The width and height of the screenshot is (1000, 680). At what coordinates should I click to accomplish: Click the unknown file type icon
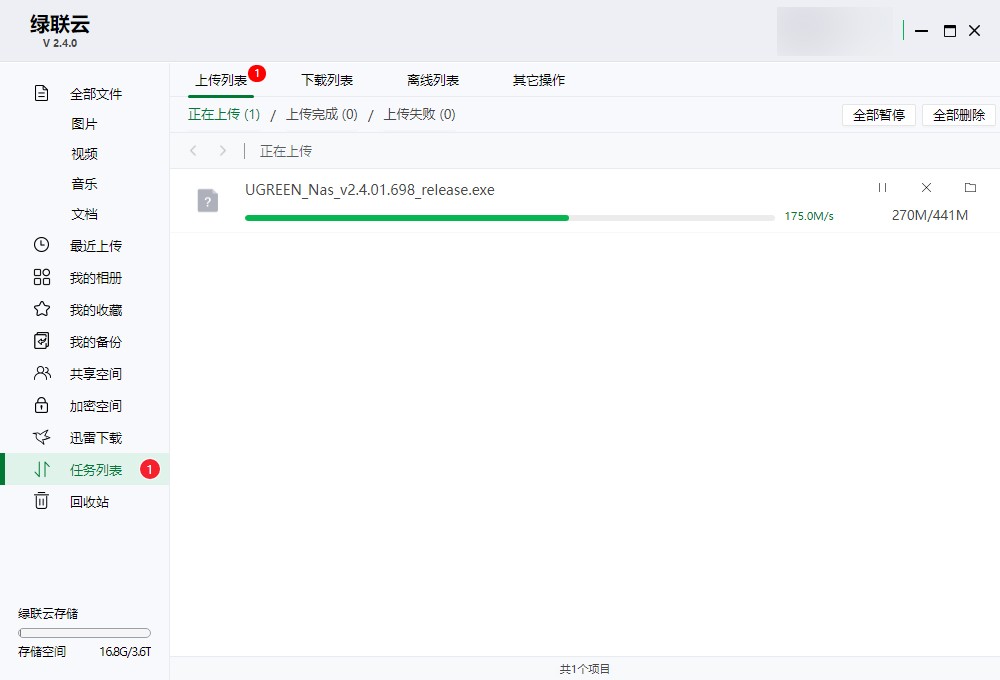(x=208, y=201)
